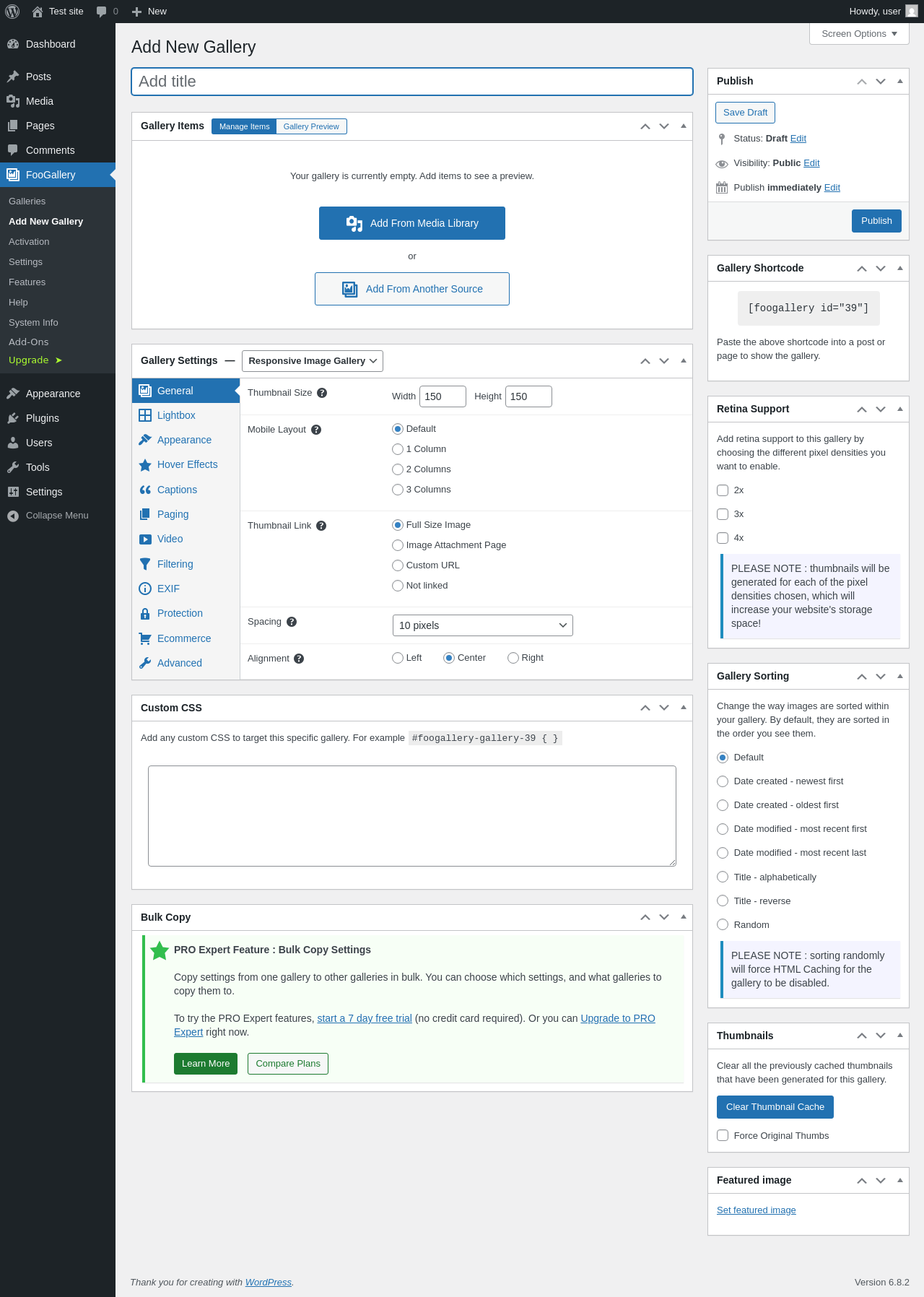Screen dimensions: 924x1297
Task: Move Publish panel up arrow
Action: pos(862,82)
